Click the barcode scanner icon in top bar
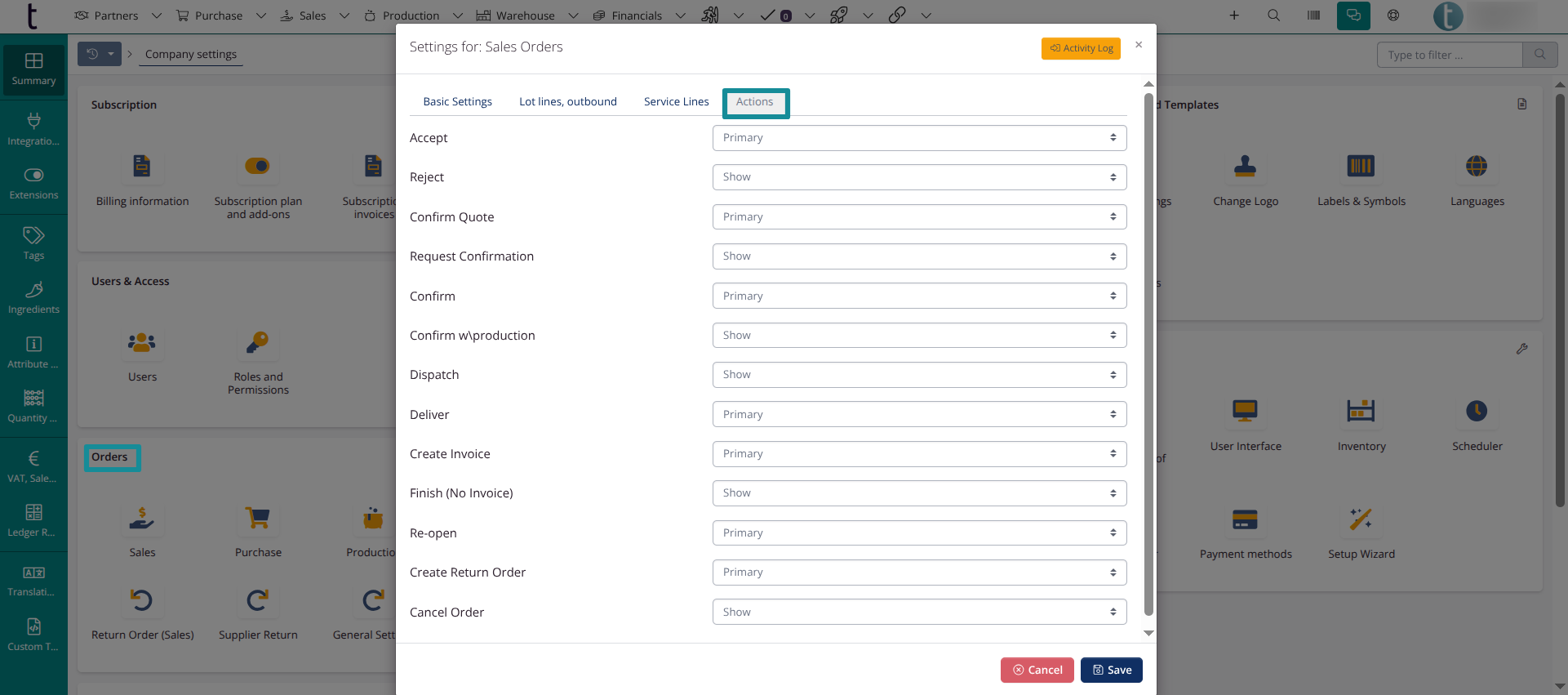 [1313, 16]
